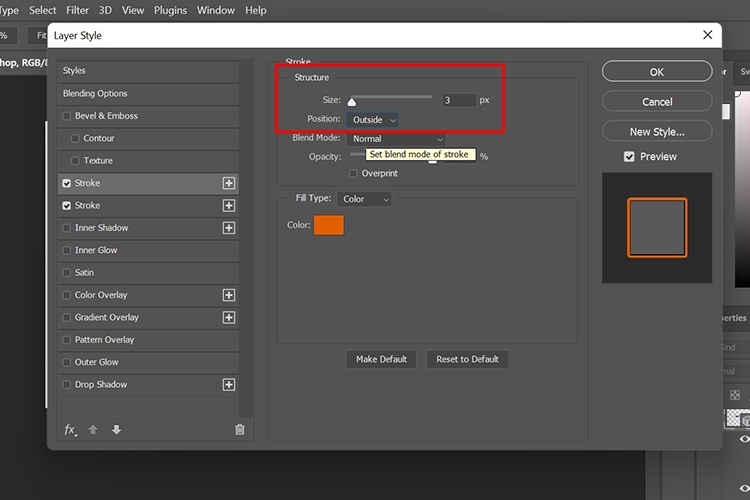The width and height of the screenshot is (750, 500).
Task: Add another Gradient Overlay with plus icon
Action: [229, 318]
